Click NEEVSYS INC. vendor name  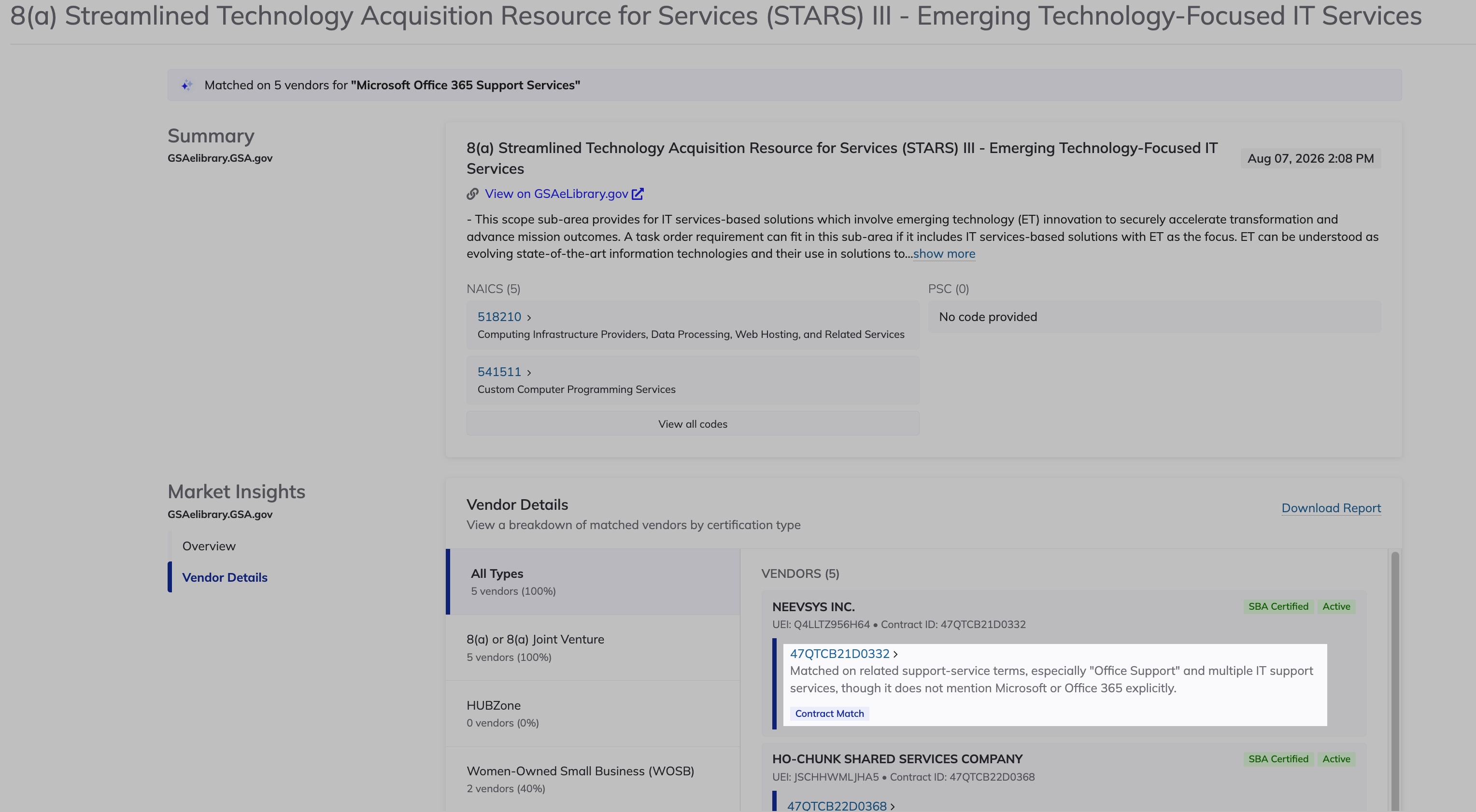(x=813, y=606)
